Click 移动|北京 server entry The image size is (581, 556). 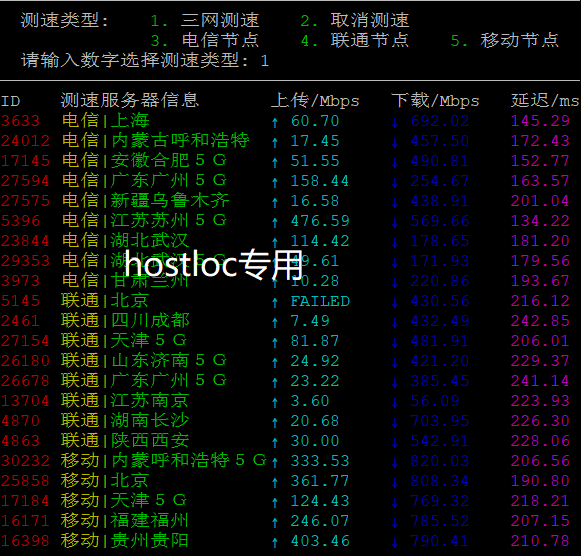[x=105, y=481]
